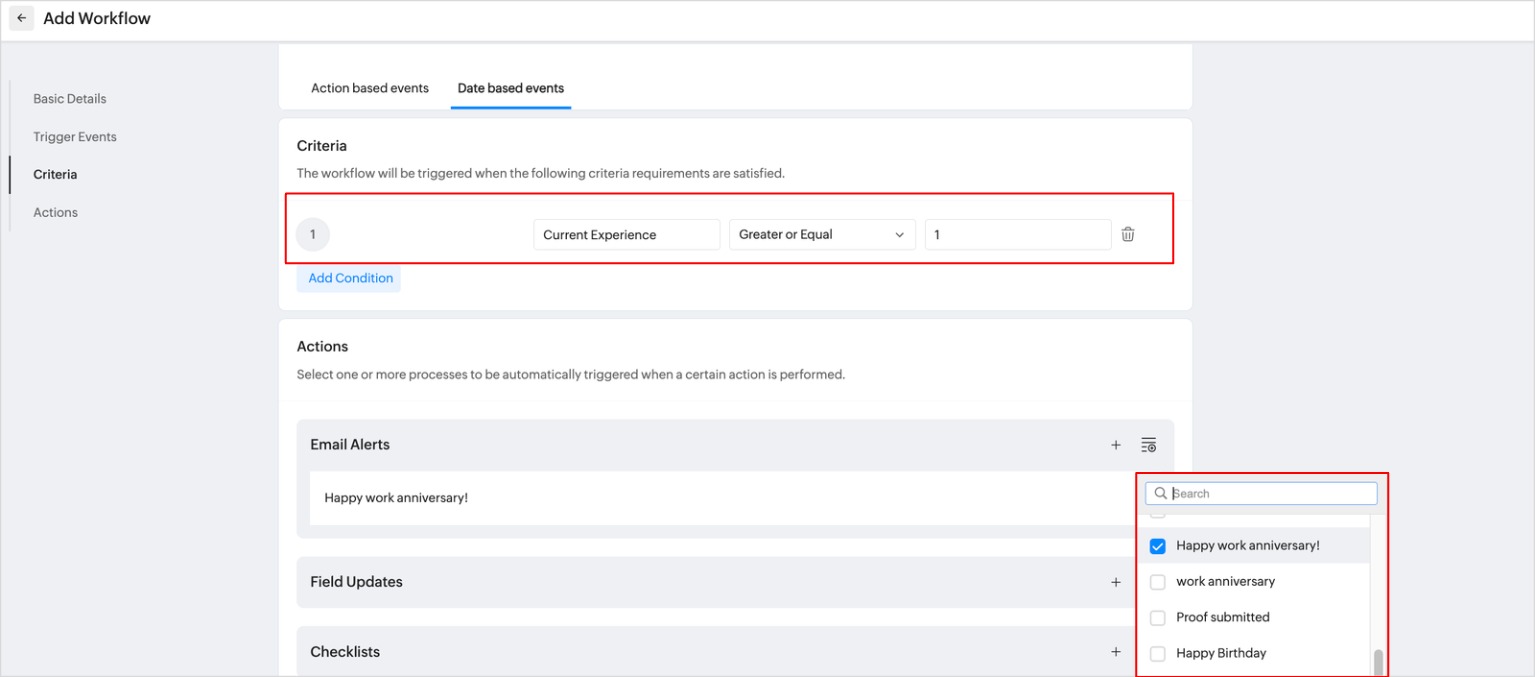The height and width of the screenshot is (677, 1535).
Task: Add a new Checklists action
Action: (1116, 652)
